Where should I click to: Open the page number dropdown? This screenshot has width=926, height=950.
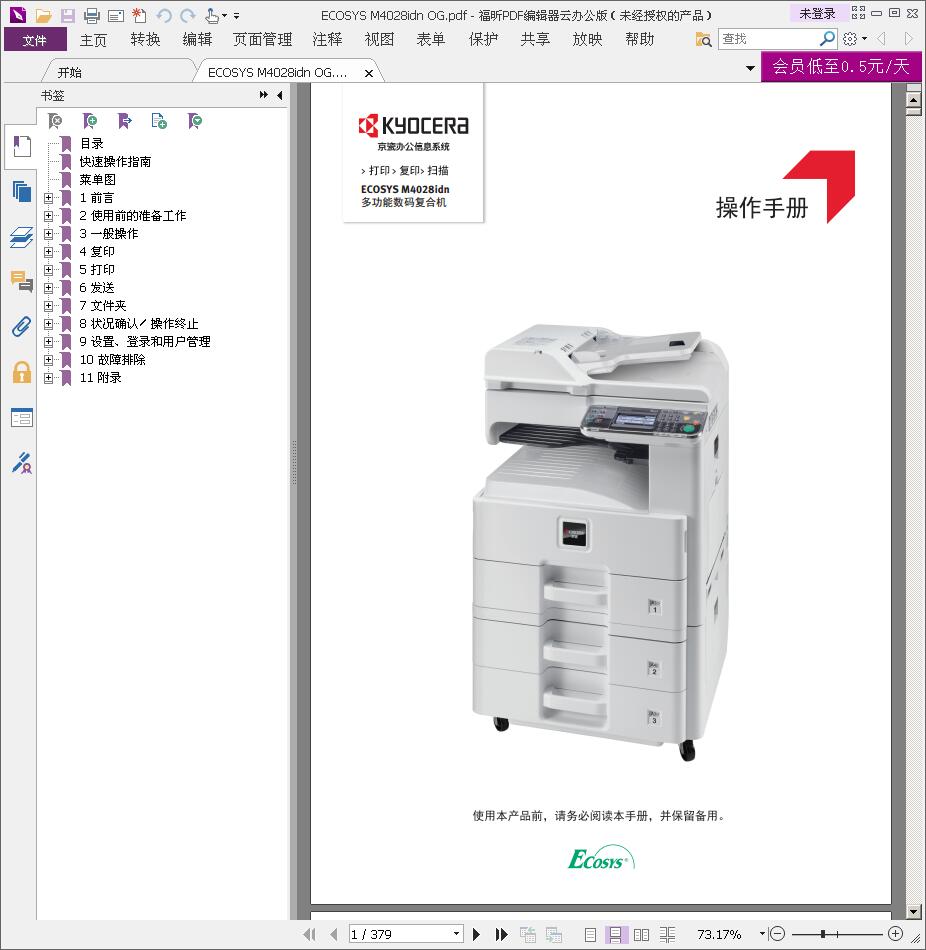pos(457,934)
